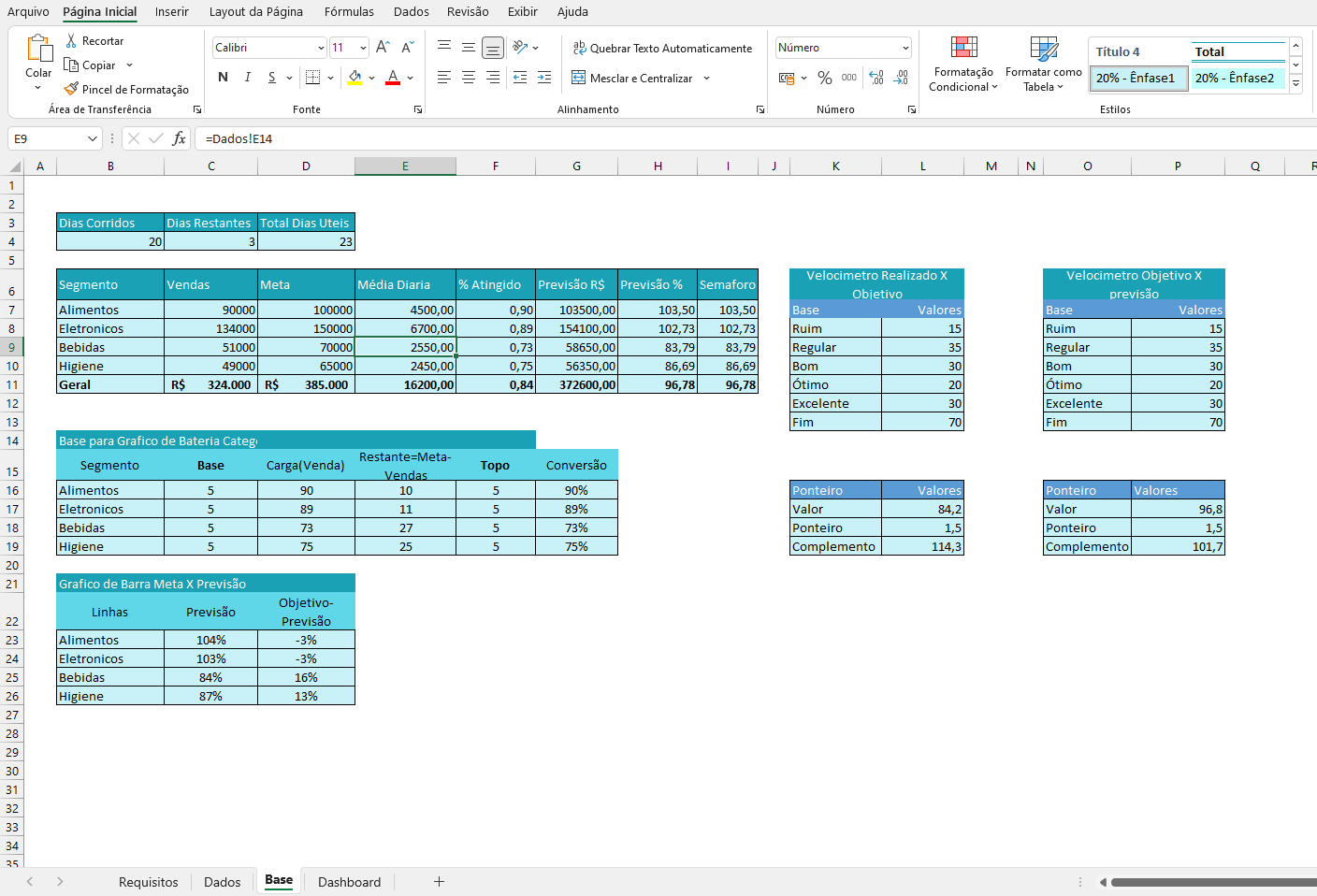Viewport: 1317px width, 896px height.
Task: Add a new sheet with the plus button
Action: point(439,881)
